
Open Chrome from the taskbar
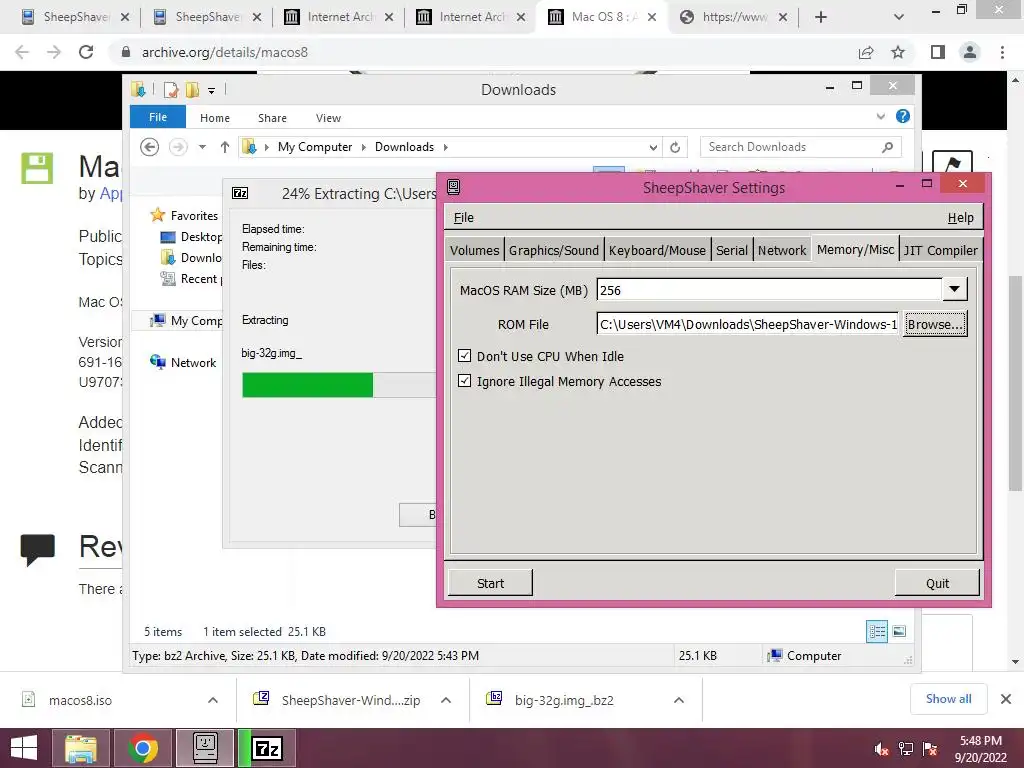pos(143,748)
